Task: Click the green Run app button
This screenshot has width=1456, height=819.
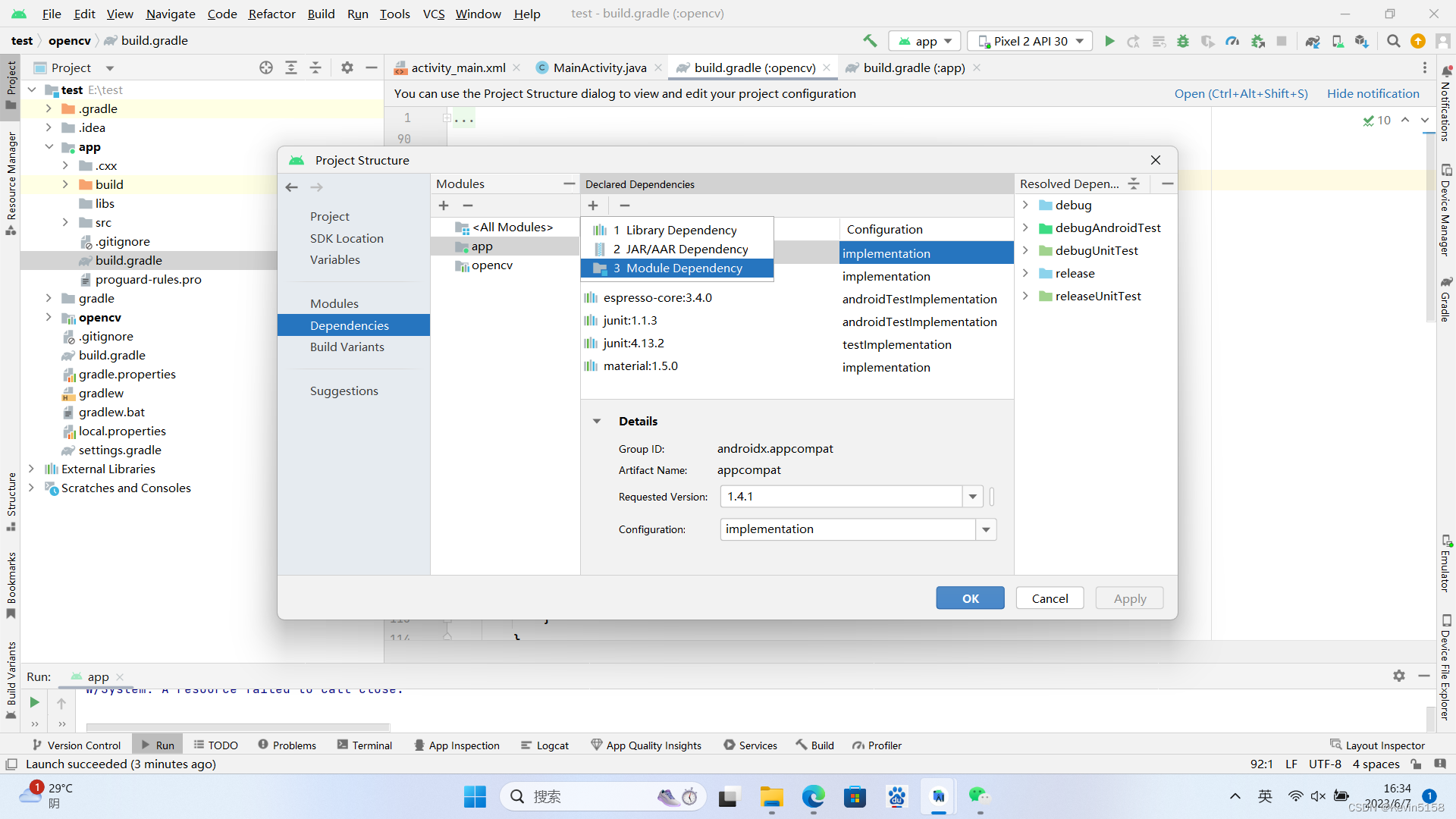Action: (1109, 41)
